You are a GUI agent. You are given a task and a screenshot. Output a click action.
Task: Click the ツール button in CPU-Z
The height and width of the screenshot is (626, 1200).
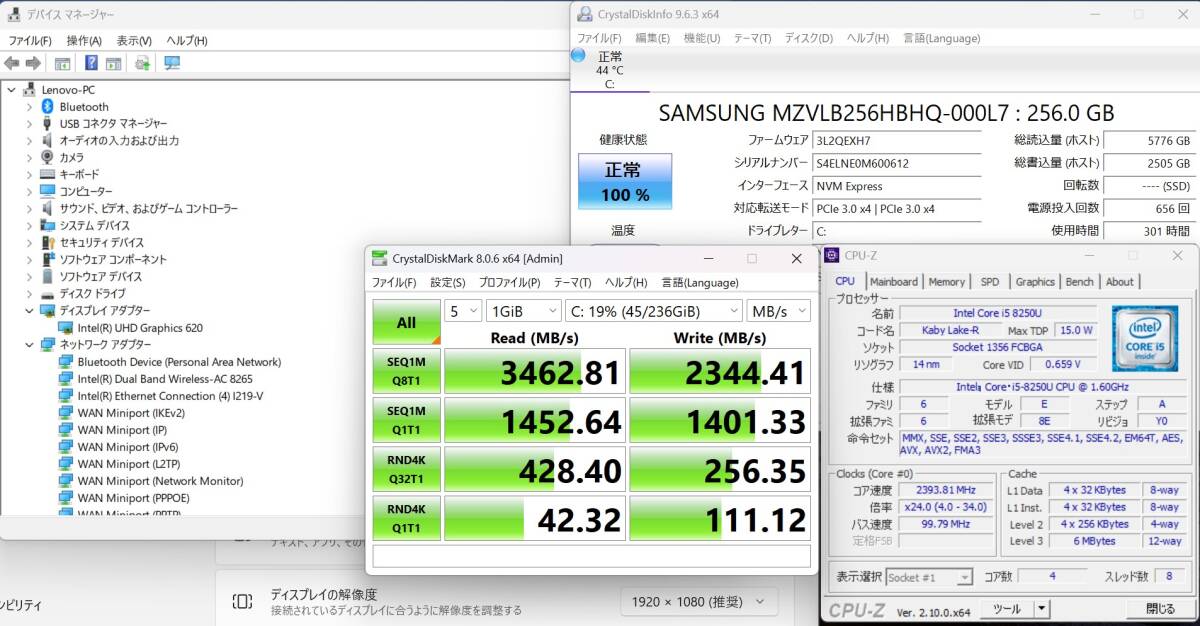[1006, 608]
